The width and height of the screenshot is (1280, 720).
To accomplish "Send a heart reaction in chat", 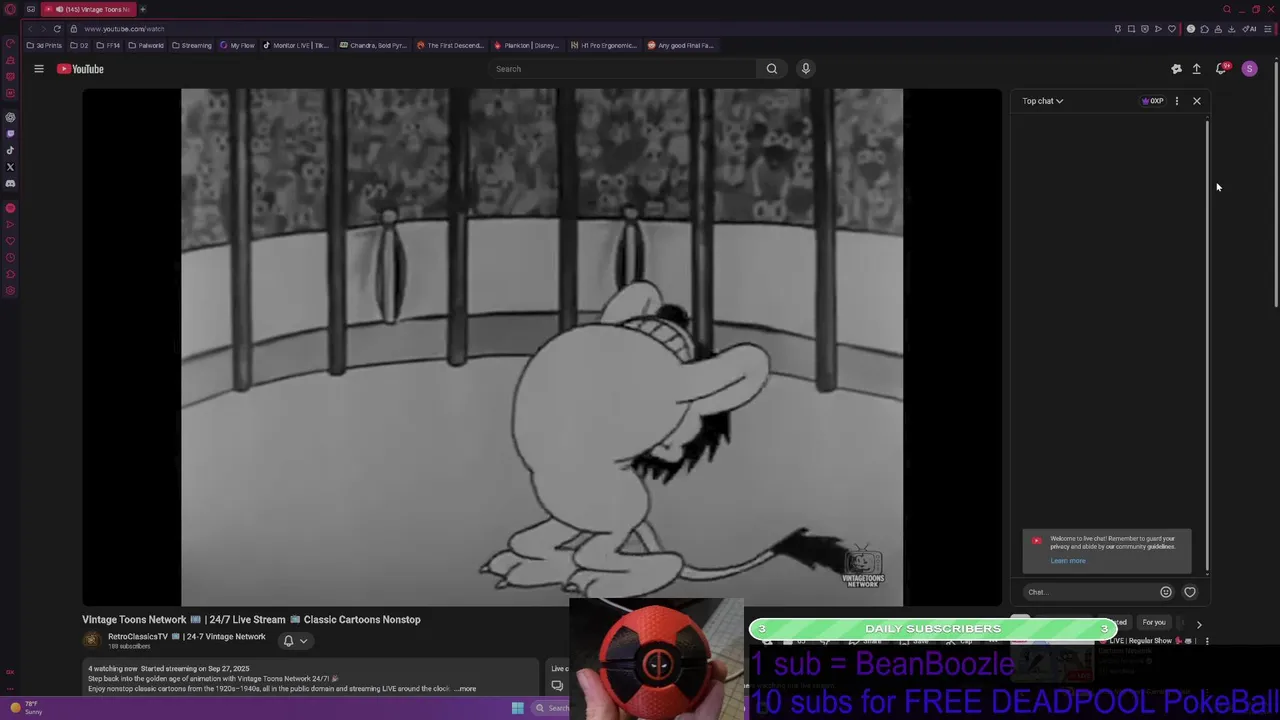I will [x=1190, y=592].
